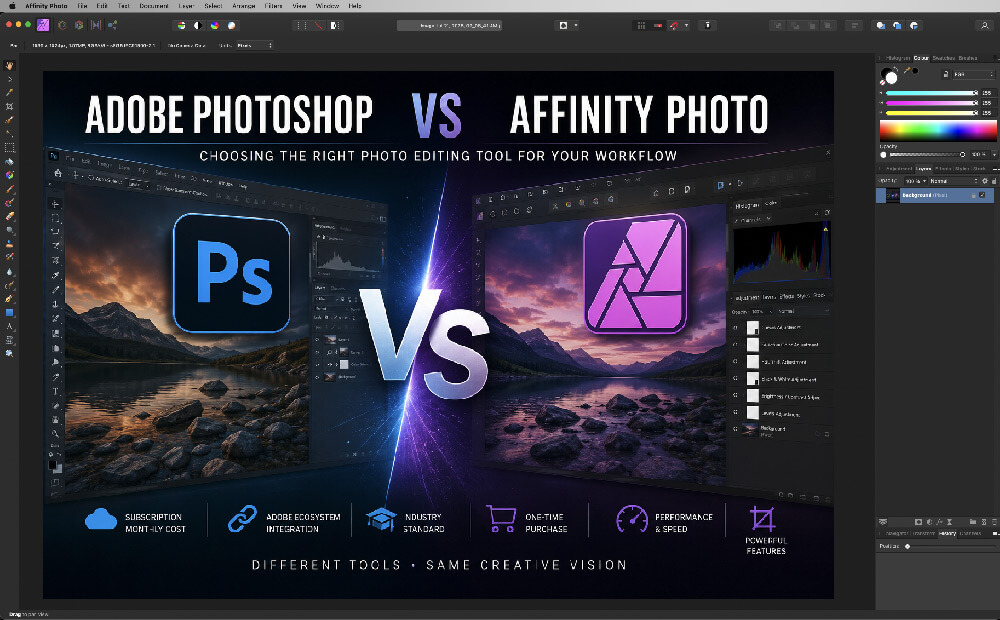
Task: Swap primary and secondary colours arrow
Action: 895,69
